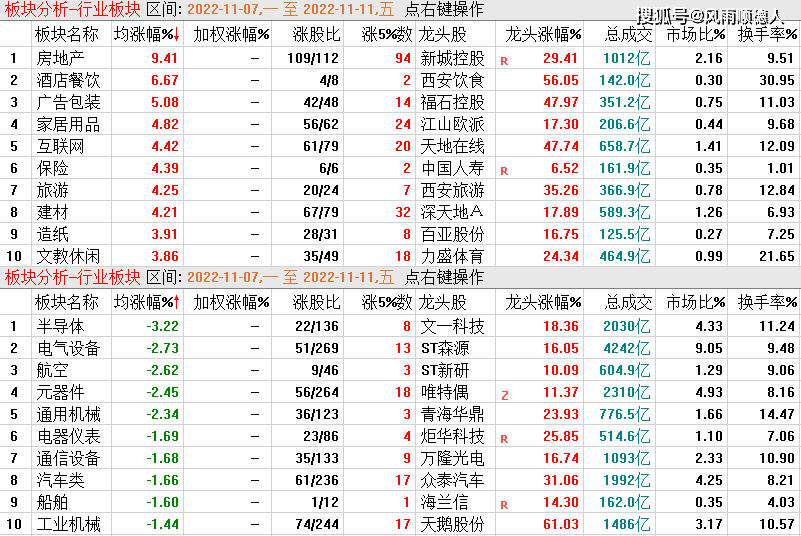The image size is (801, 536).
Task: Select the 房地产 sector row
Action: (x=60, y=58)
